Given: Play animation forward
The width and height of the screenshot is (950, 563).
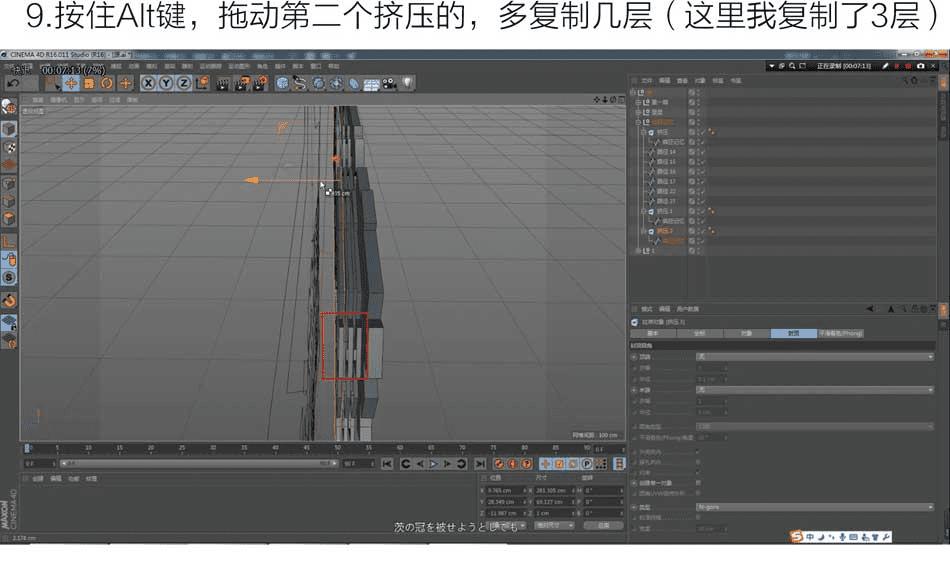Looking at the screenshot, I should 434,464.
